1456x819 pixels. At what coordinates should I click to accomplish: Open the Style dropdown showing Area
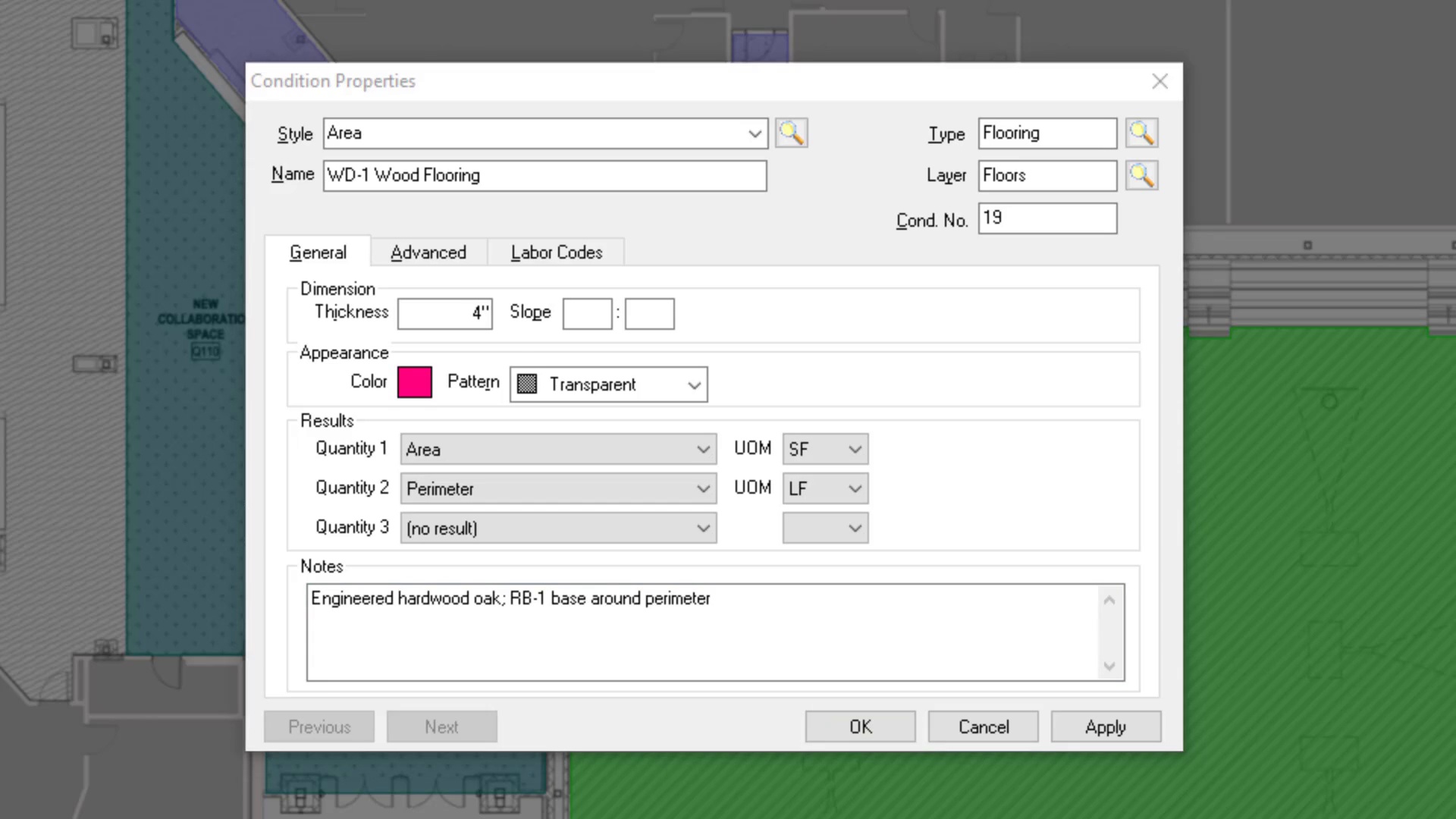[x=754, y=134]
